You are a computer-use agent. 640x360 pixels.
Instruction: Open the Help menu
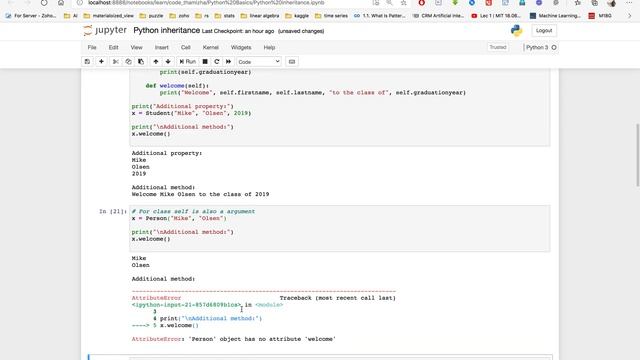(269, 47)
